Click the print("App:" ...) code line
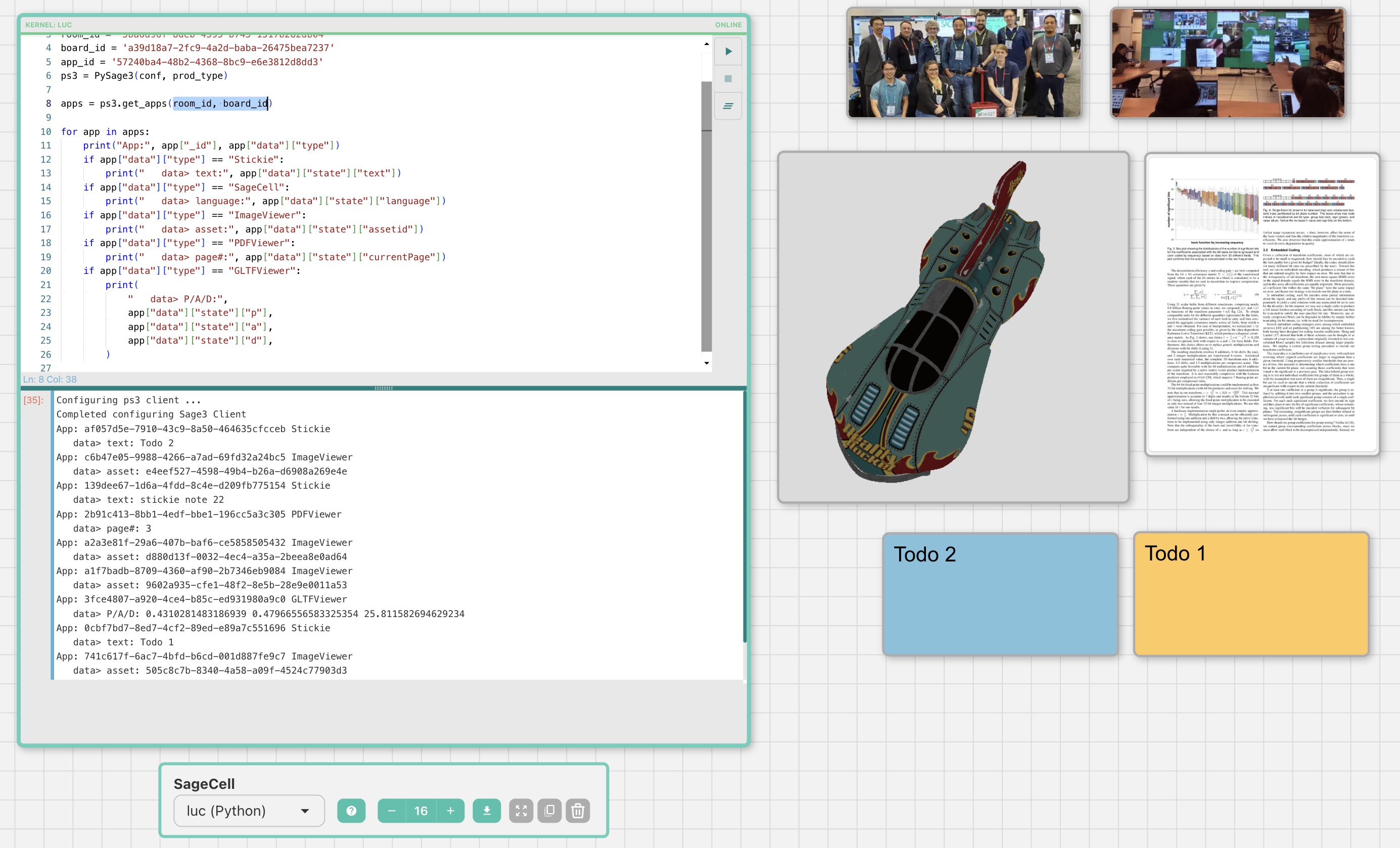 click(211, 146)
